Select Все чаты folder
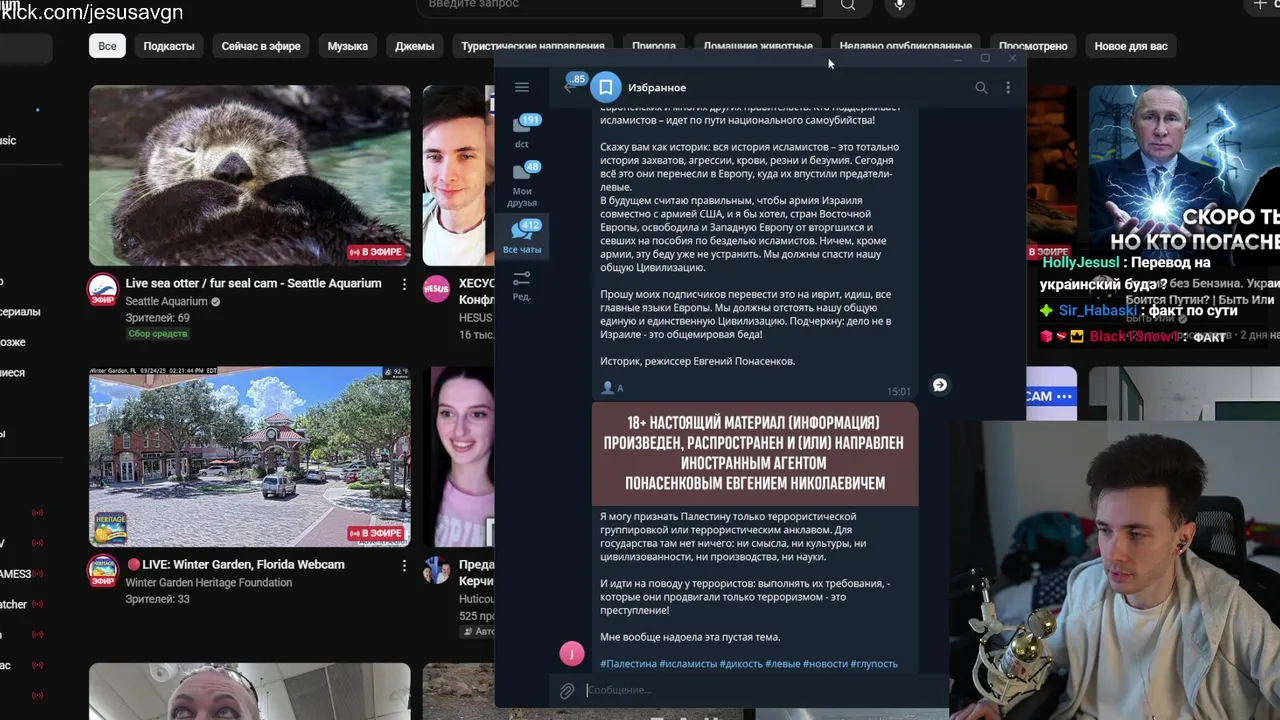 522,237
